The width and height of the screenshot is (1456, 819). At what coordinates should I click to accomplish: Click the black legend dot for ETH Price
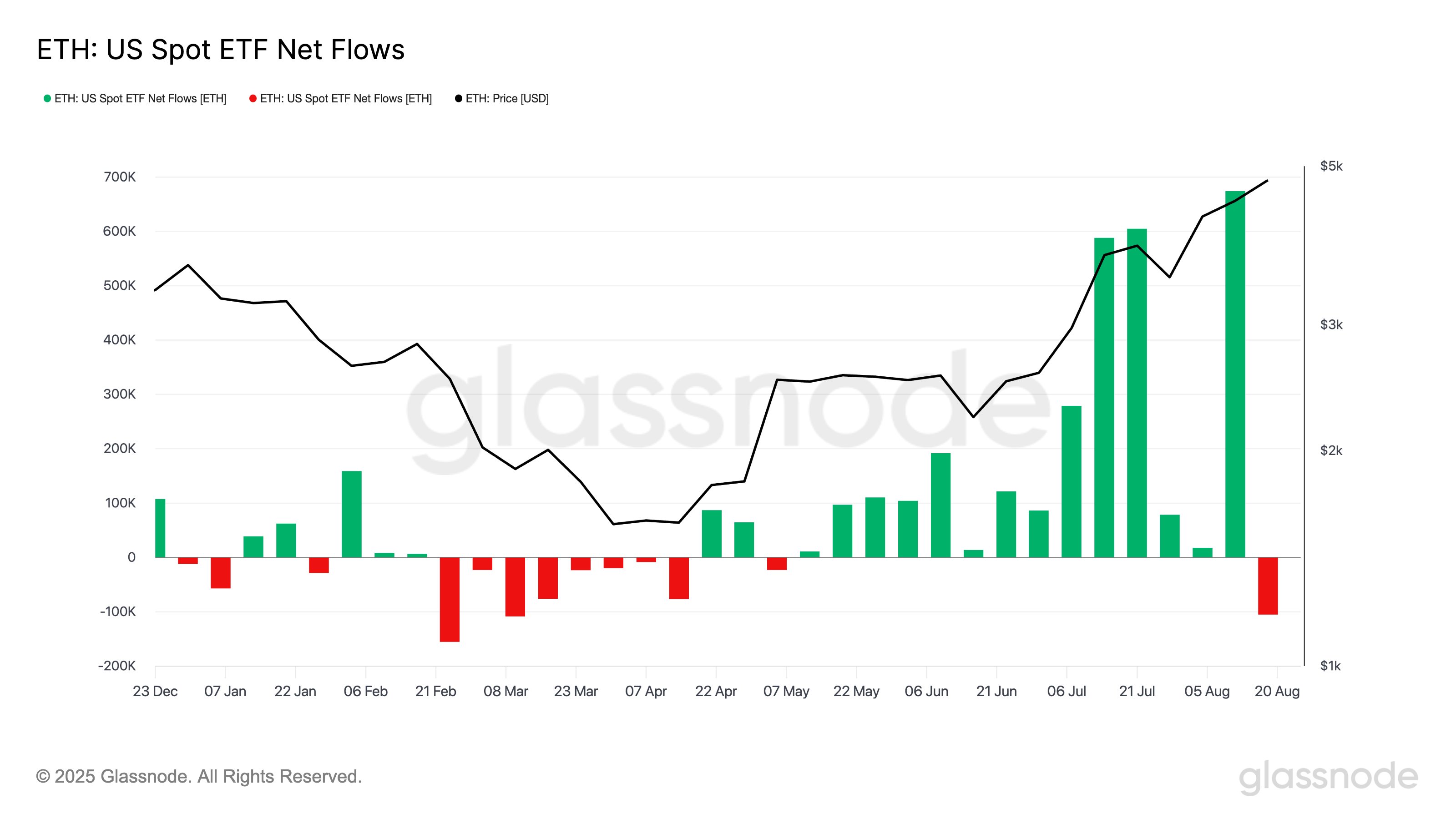[x=458, y=98]
